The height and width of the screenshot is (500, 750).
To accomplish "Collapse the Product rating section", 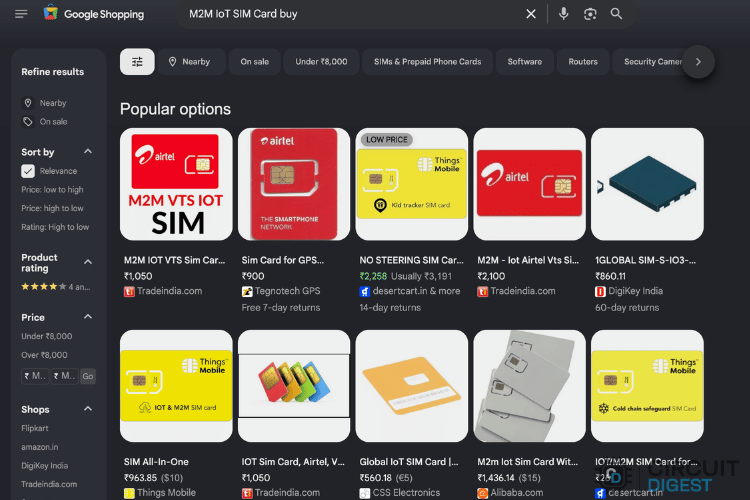I will tap(88, 262).
